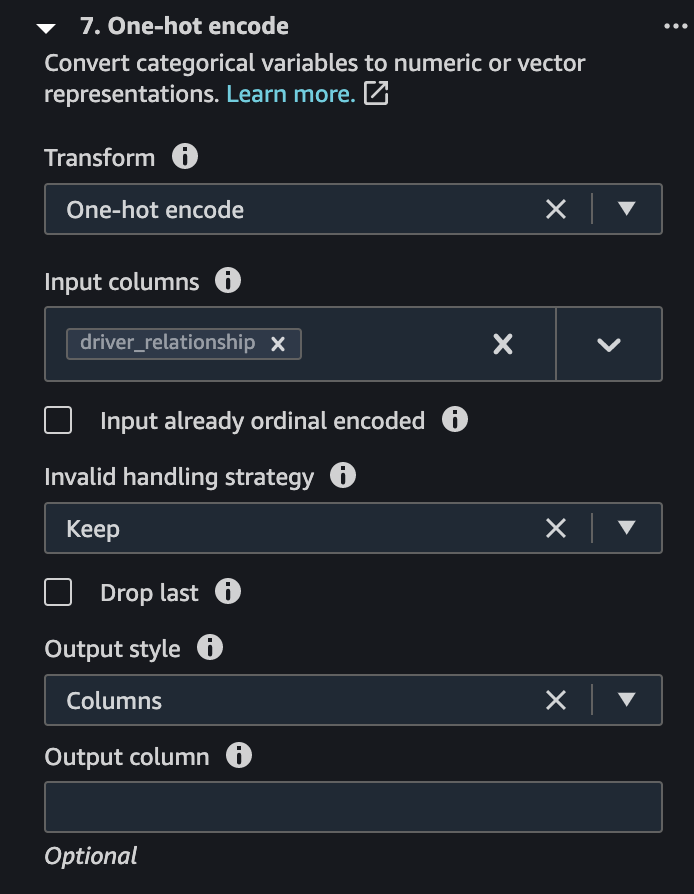Open the Invalid handling strategy dropdown
Image resolution: width=694 pixels, height=894 pixels.
pos(627,528)
